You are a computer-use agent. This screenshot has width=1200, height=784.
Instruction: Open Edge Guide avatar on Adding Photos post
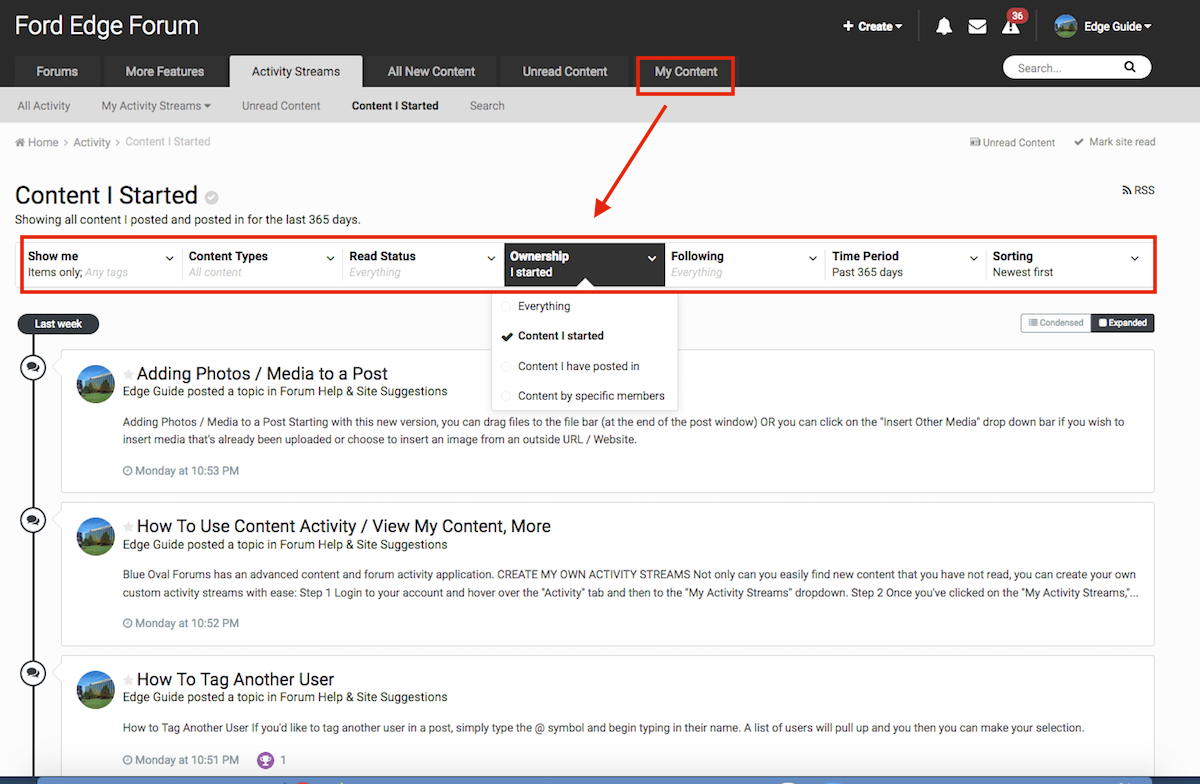click(x=96, y=384)
